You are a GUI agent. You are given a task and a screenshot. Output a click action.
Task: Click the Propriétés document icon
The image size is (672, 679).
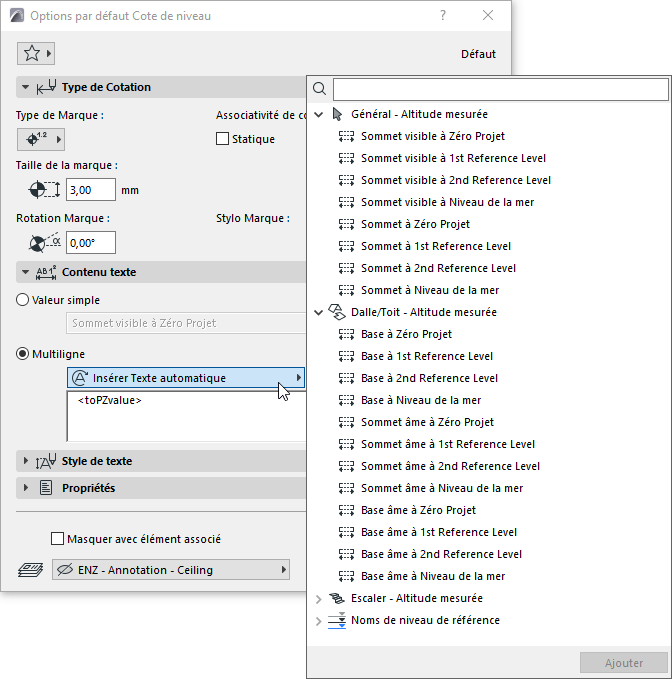46,488
